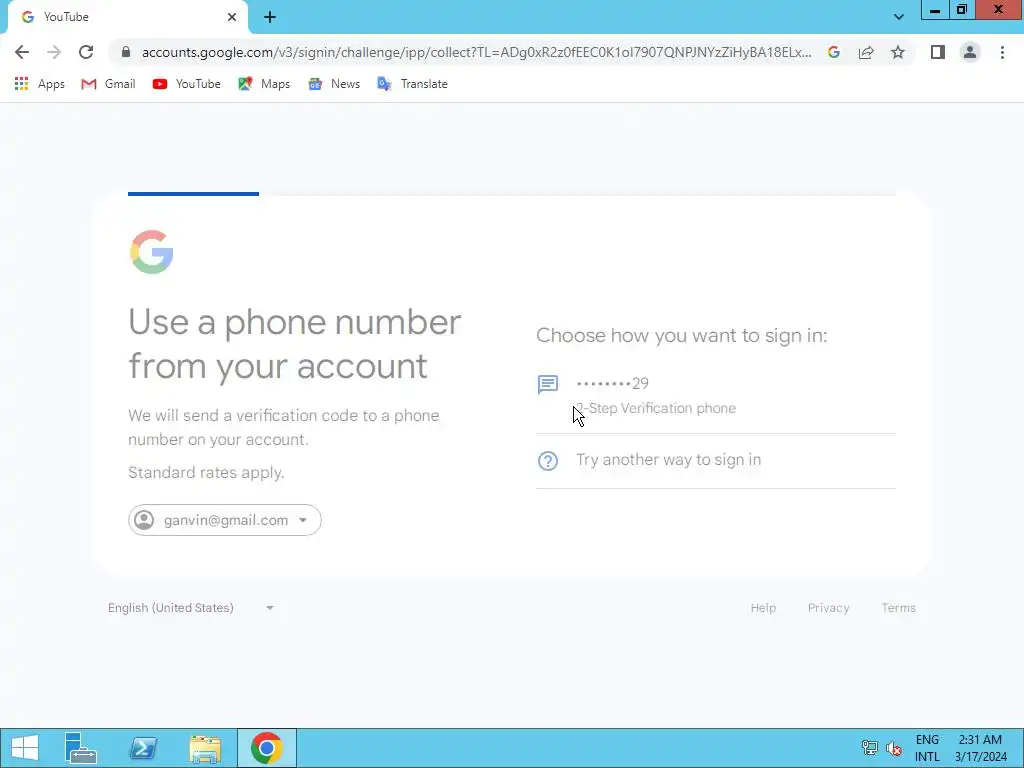Launch Server Manager from taskbar

81,748
